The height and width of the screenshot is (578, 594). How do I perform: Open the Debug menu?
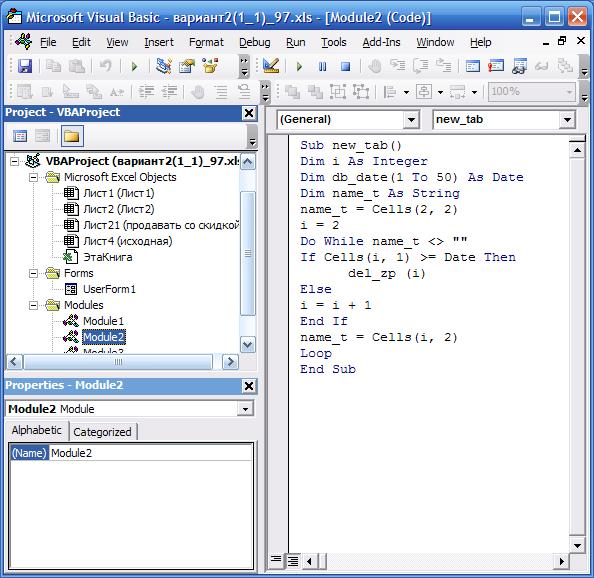coord(255,42)
